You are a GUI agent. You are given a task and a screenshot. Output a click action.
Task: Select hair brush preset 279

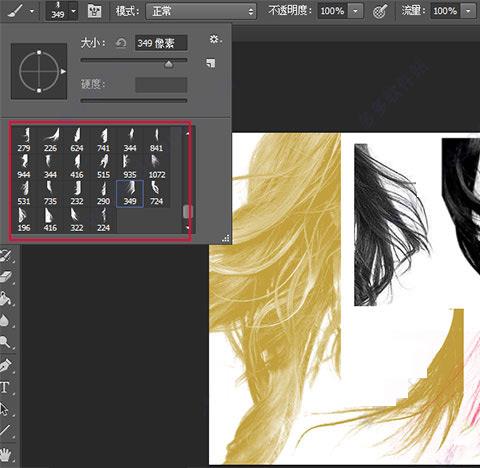click(x=24, y=140)
